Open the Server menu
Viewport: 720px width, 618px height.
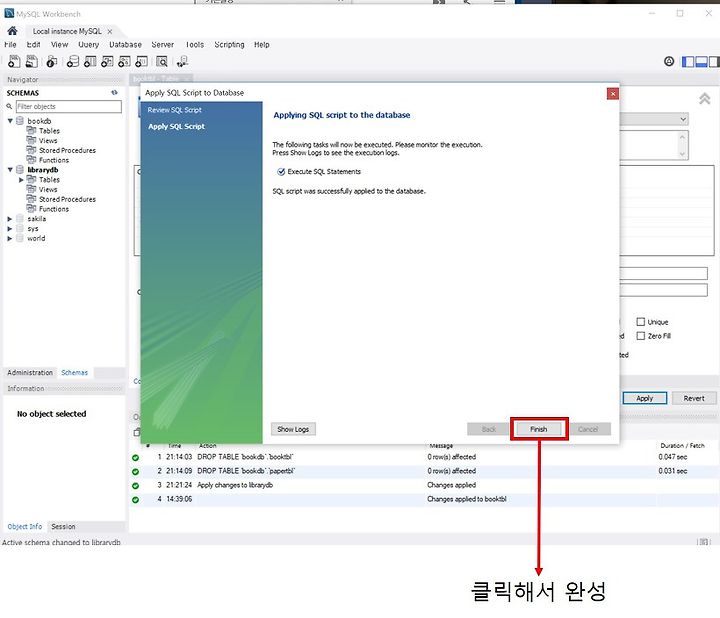163,45
